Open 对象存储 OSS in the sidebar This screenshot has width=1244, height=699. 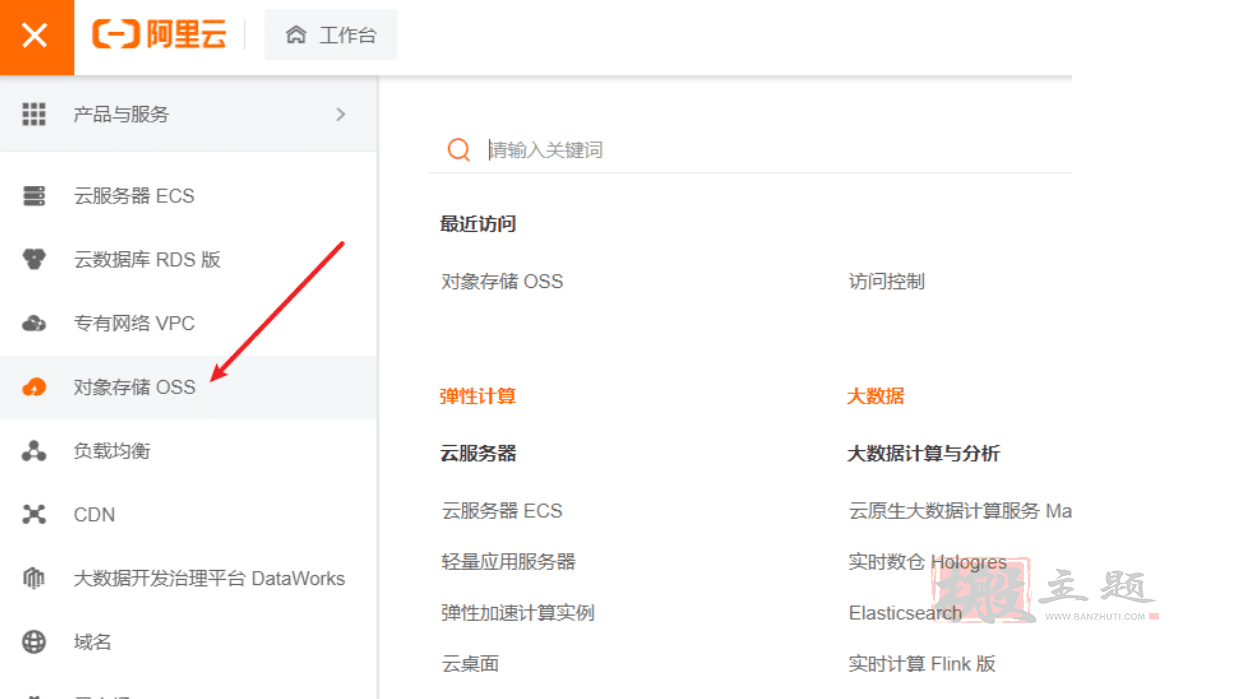coord(188,387)
